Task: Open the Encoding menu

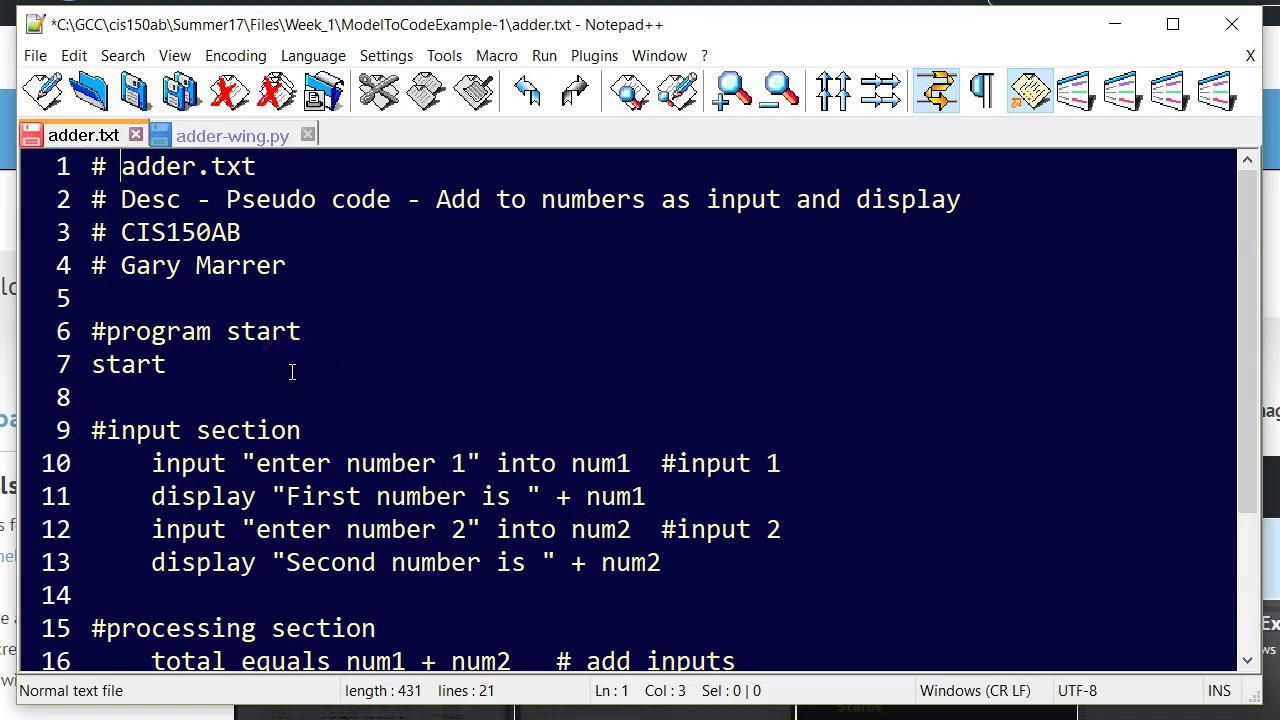Action: (236, 56)
